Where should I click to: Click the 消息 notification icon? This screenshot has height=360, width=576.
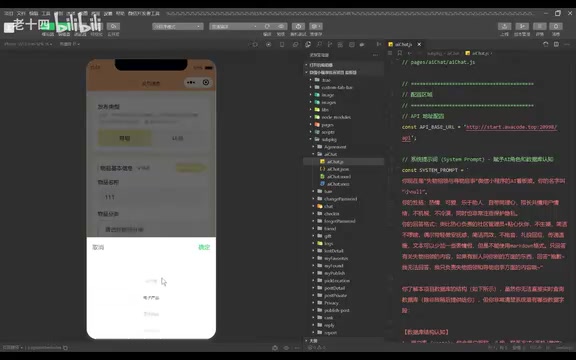coord(556,26)
